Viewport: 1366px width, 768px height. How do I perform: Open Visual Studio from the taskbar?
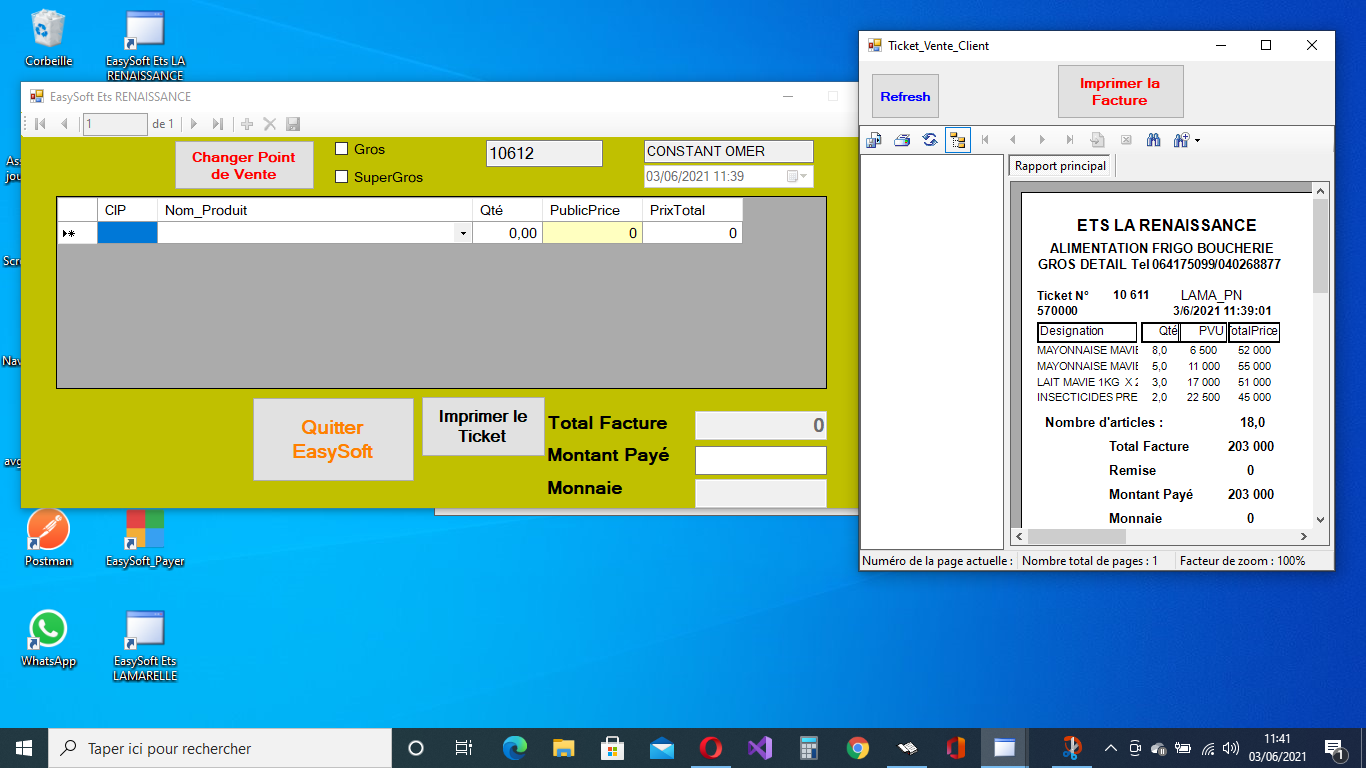point(760,748)
